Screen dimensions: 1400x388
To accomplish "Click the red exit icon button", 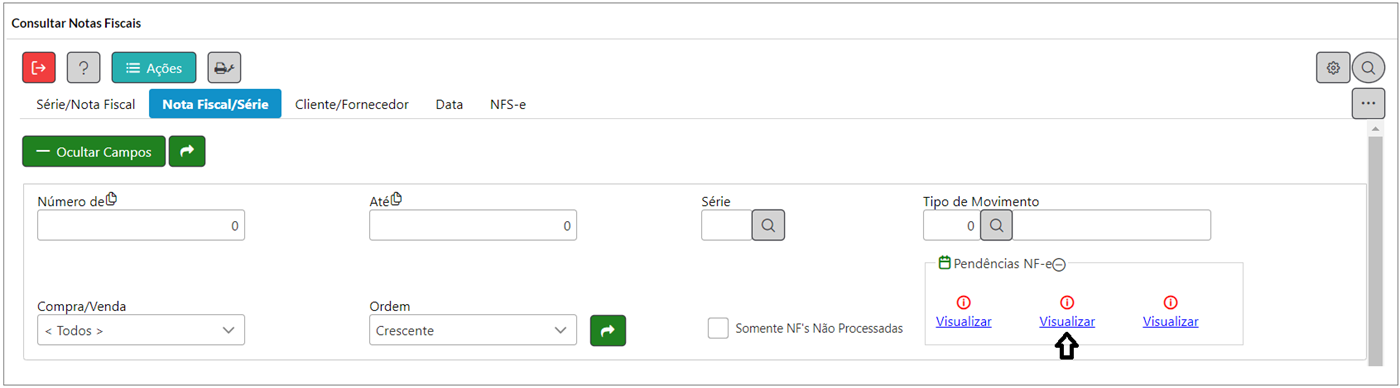I will [39, 68].
